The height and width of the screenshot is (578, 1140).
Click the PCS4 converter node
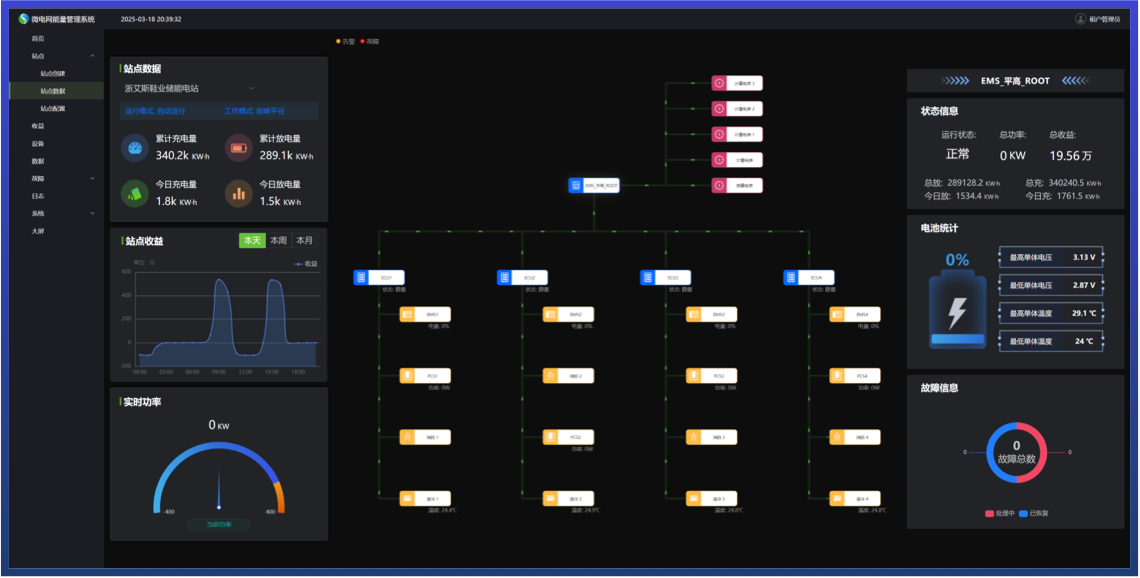tap(855, 376)
